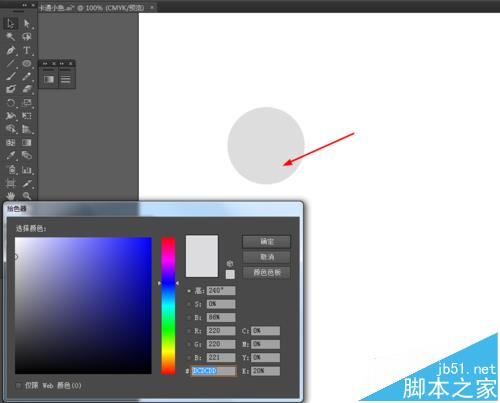Select the Type tool

[27, 50]
